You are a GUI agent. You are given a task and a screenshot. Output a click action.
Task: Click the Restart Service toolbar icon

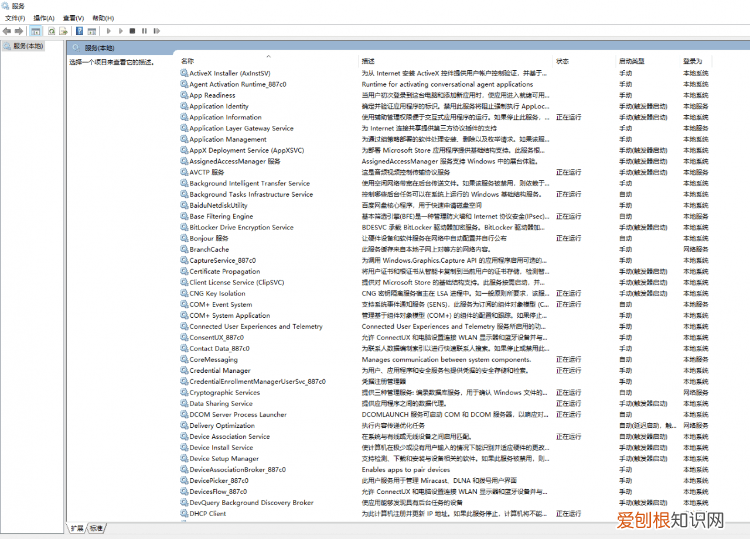(x=155, y=31)
